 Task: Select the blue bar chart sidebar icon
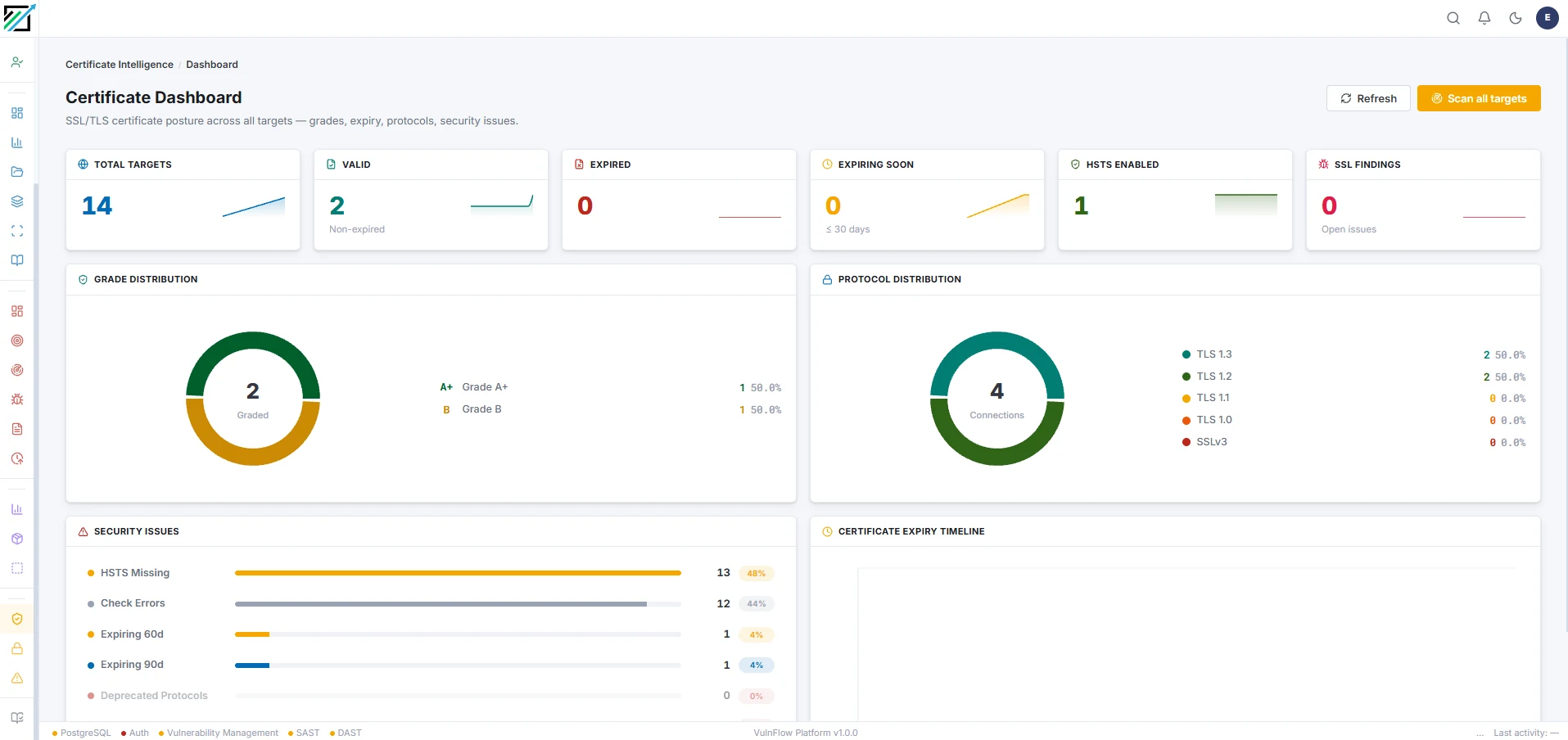tap(17, 142)
